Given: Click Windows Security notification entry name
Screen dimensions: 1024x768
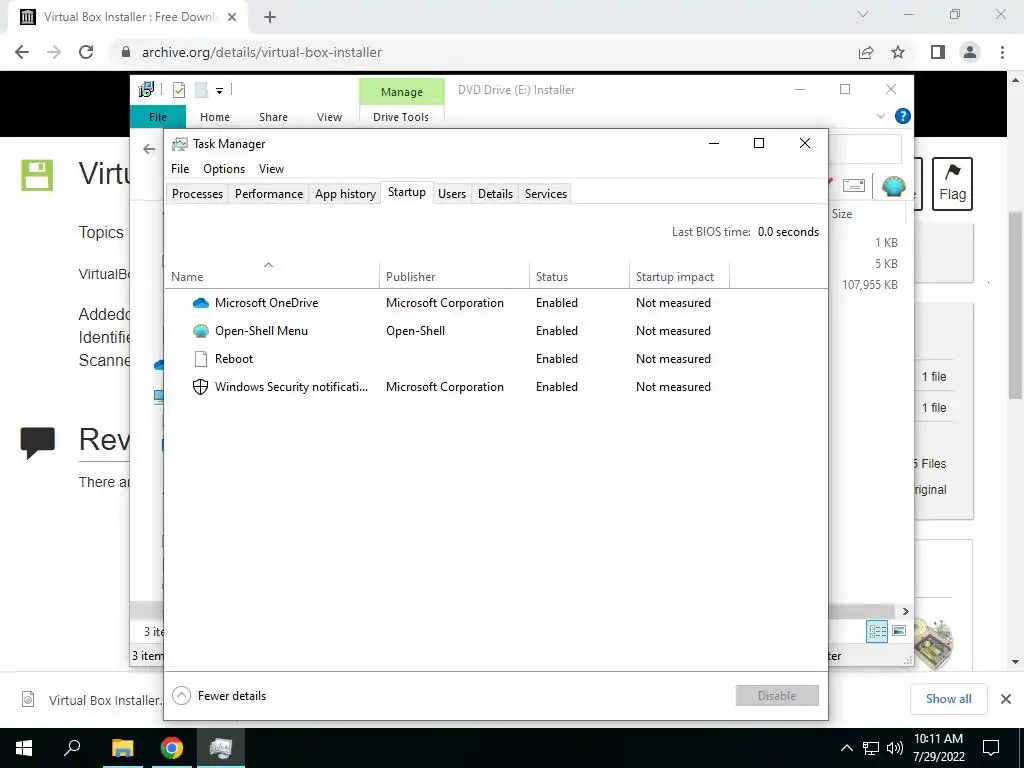Looking at the screenshot, I should (x=291, y=387).
